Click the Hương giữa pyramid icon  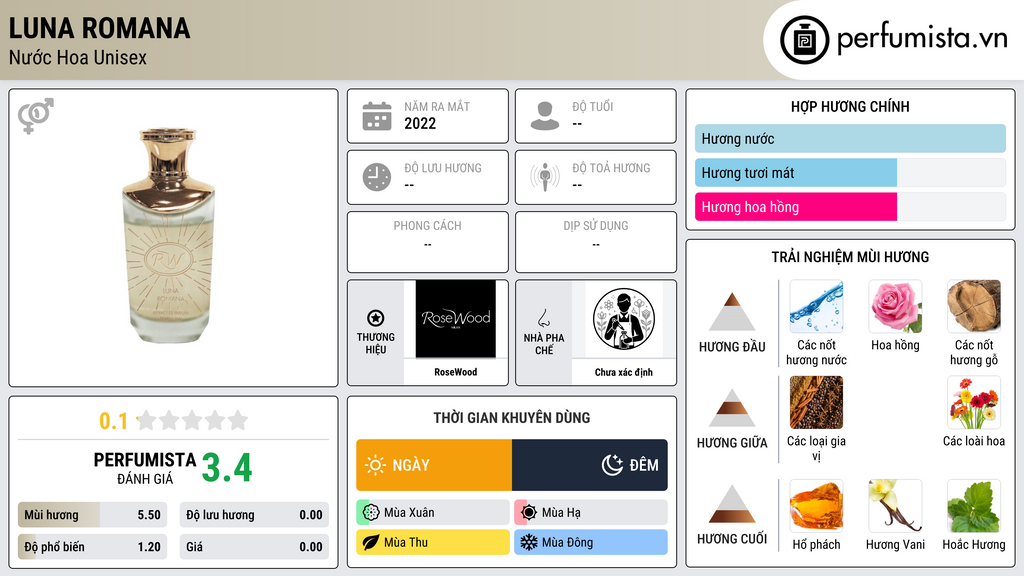pyautogui.click(x=732, y=408)
